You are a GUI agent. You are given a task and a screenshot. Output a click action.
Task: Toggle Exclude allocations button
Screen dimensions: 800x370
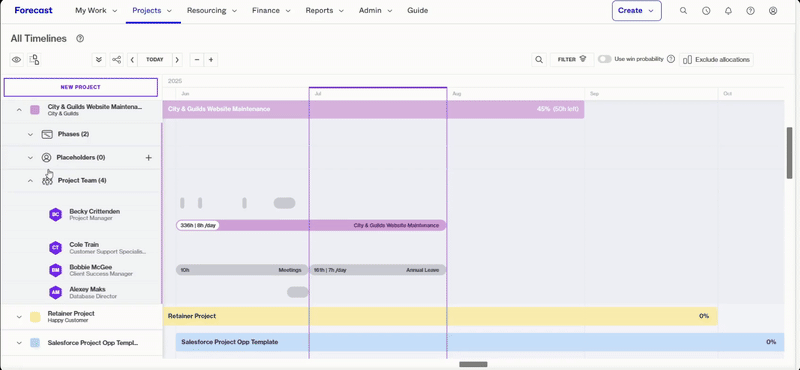tap(716, 60)
